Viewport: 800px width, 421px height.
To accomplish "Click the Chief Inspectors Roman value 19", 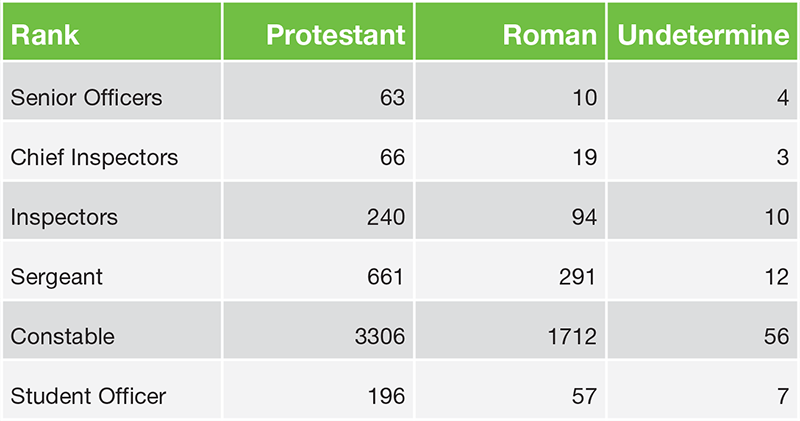I will point(584,158).
